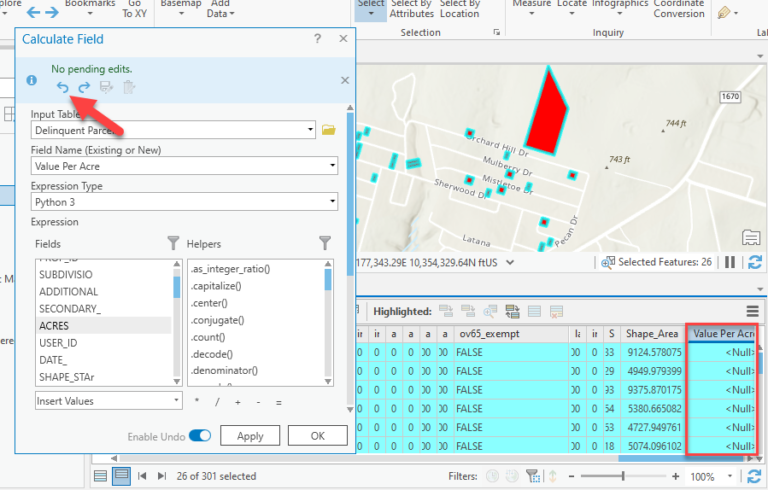Click the undo arrow in Calculate Field
This screenshot has height=490, width=768.
pos(62,88)
